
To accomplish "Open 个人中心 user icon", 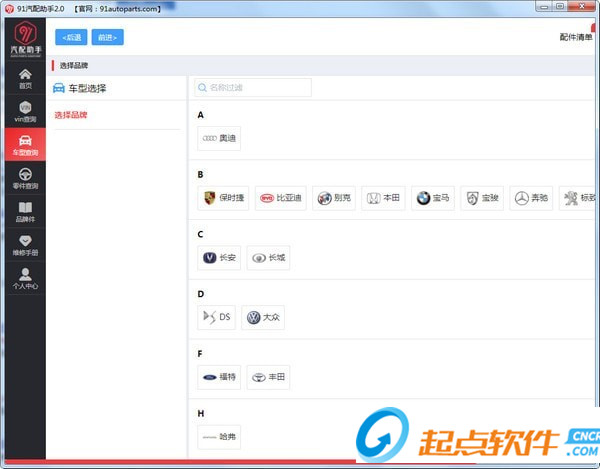I will point(25,278).
